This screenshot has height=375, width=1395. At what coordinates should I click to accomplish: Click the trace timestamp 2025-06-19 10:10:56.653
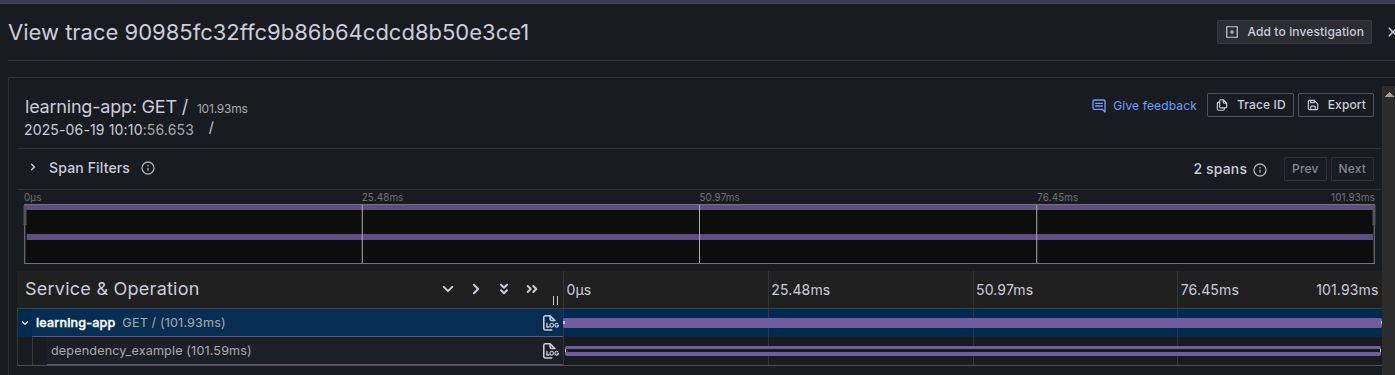109,130
